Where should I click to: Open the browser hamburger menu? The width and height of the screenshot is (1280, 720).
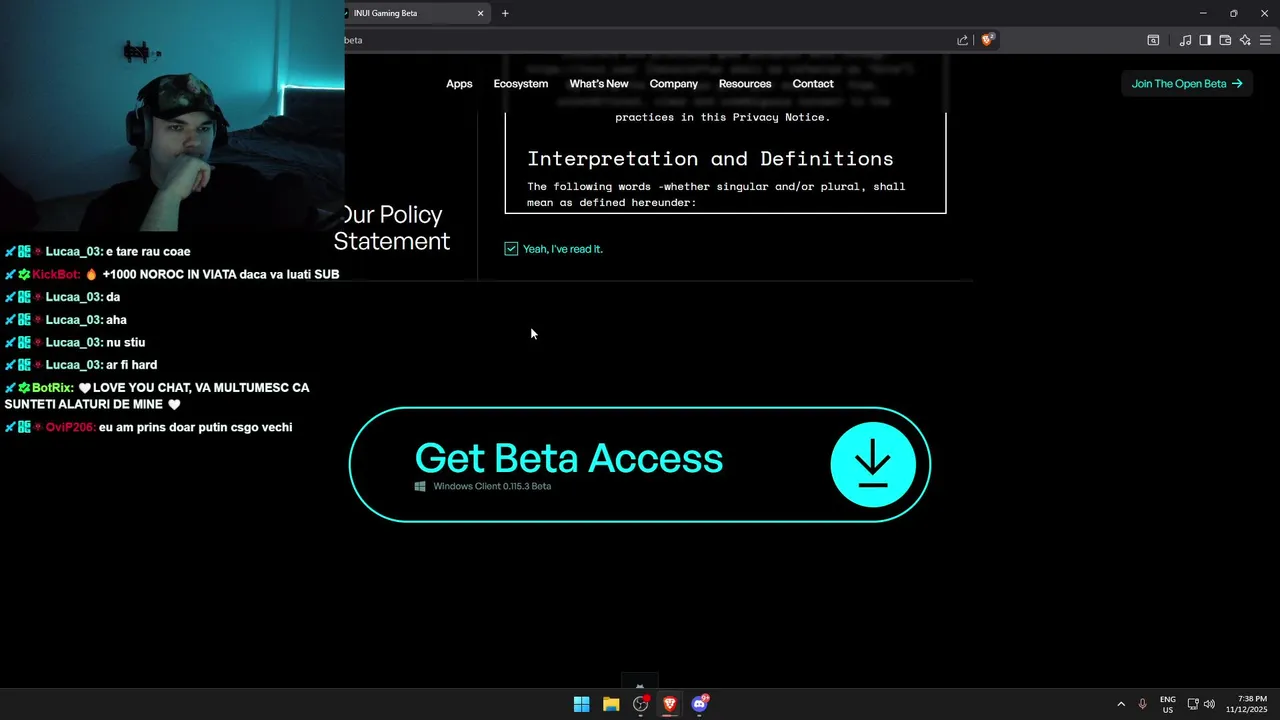click(x=1265, y=40)
